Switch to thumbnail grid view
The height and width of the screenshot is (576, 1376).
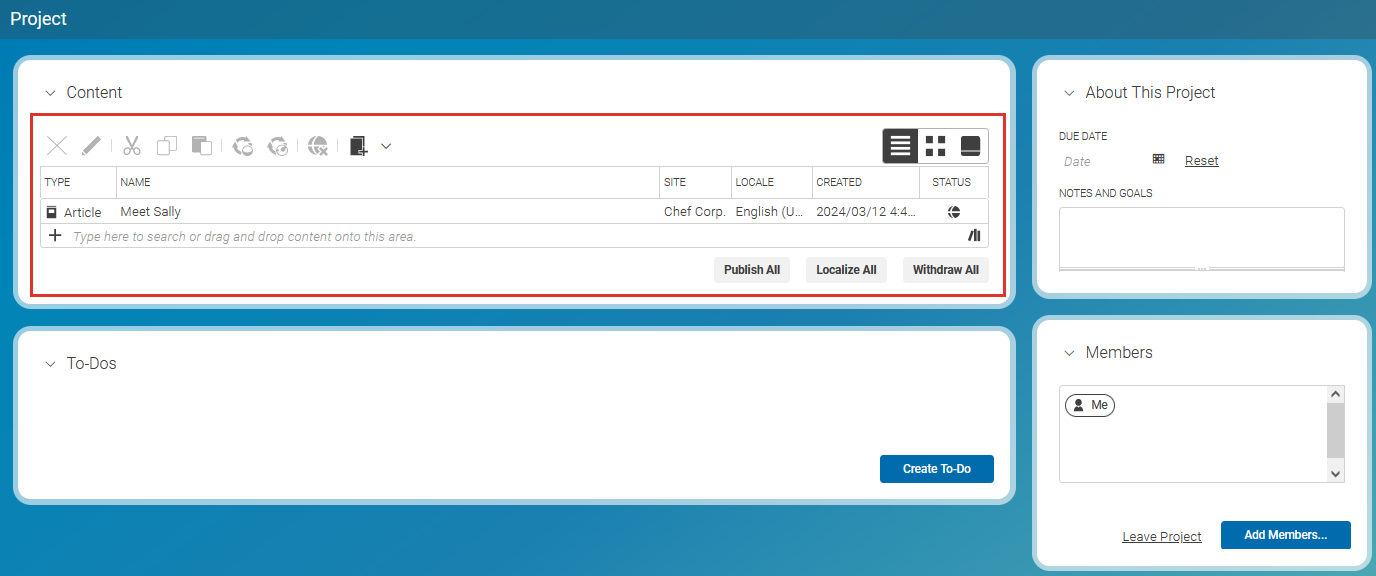click(x=935, y=146)
